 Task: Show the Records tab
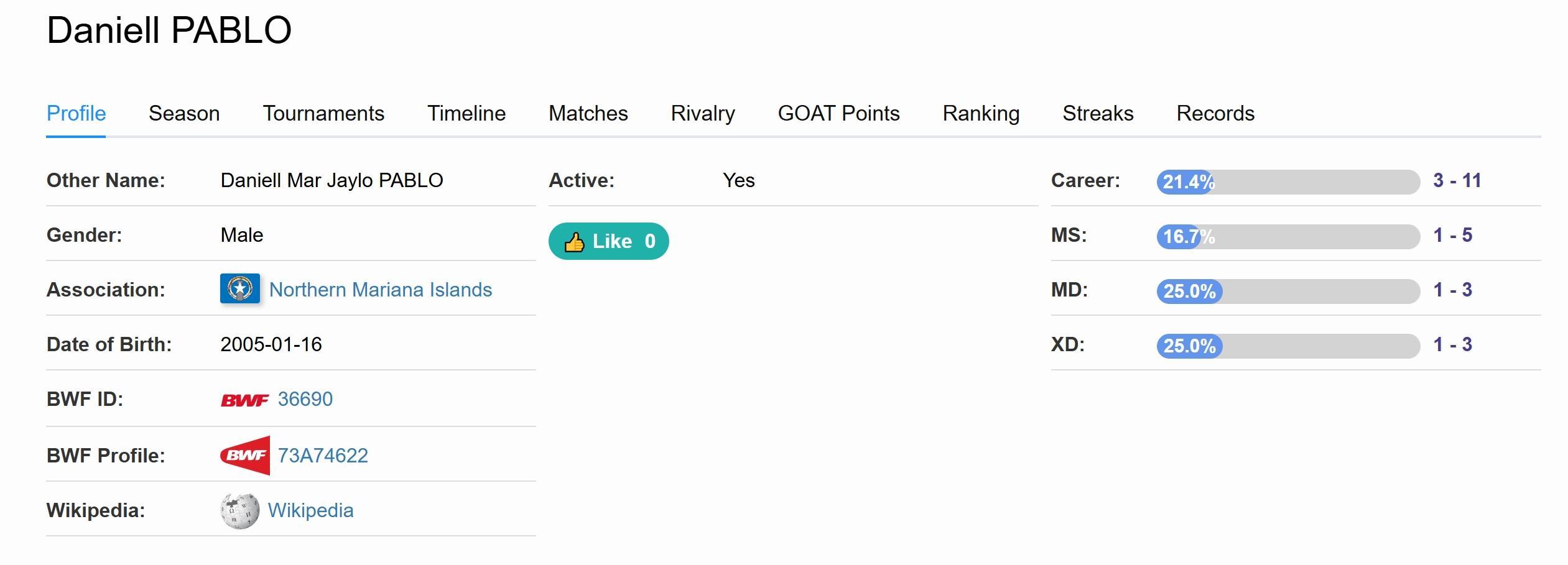[1215, 114]
